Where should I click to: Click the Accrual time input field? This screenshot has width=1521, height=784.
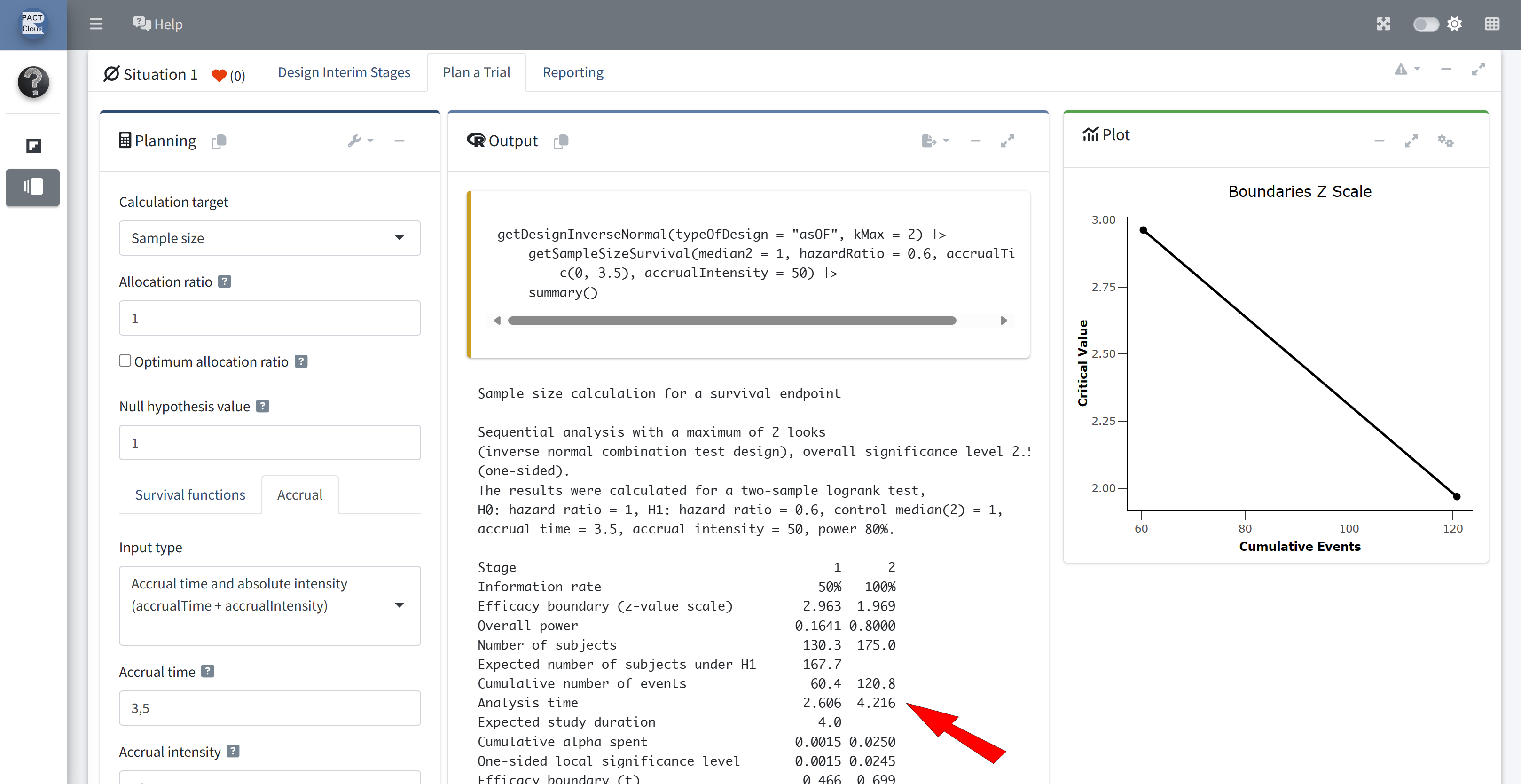pos(269,708)
